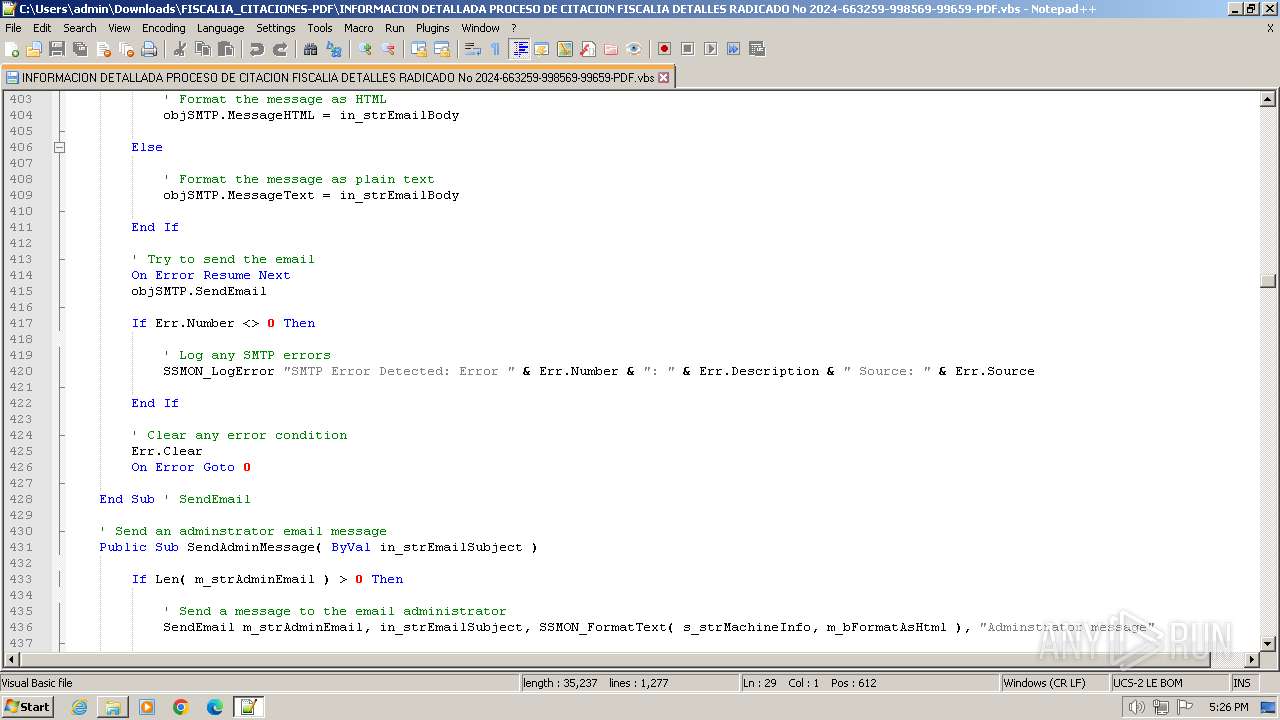Viewport: 1280px width, 720px height.
Task: Click the Open file toolbar icon
Action: [x=34, y=49]
